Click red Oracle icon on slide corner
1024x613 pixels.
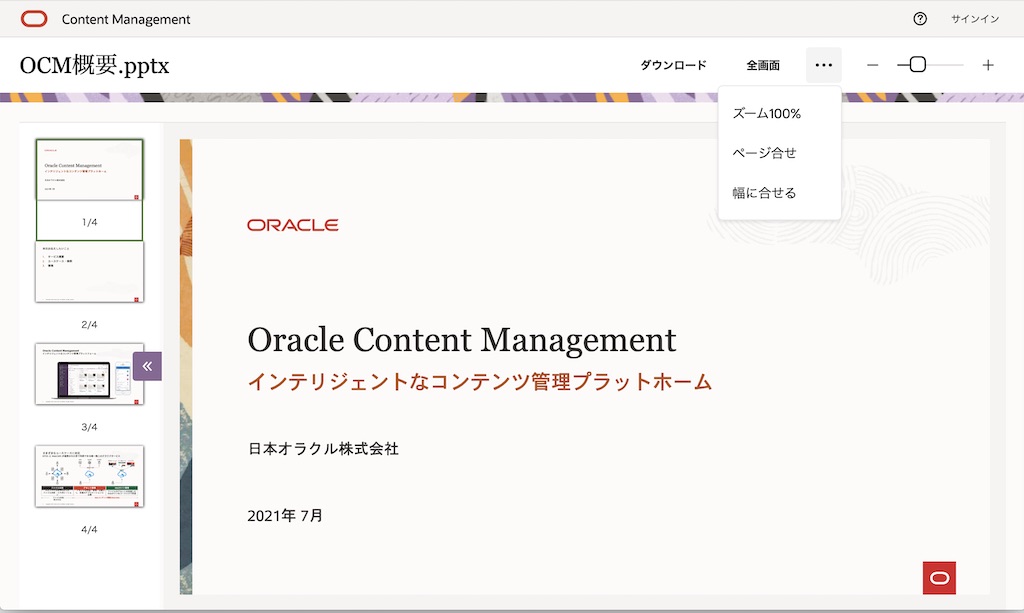pyautogui.click(x=939, y=578)
